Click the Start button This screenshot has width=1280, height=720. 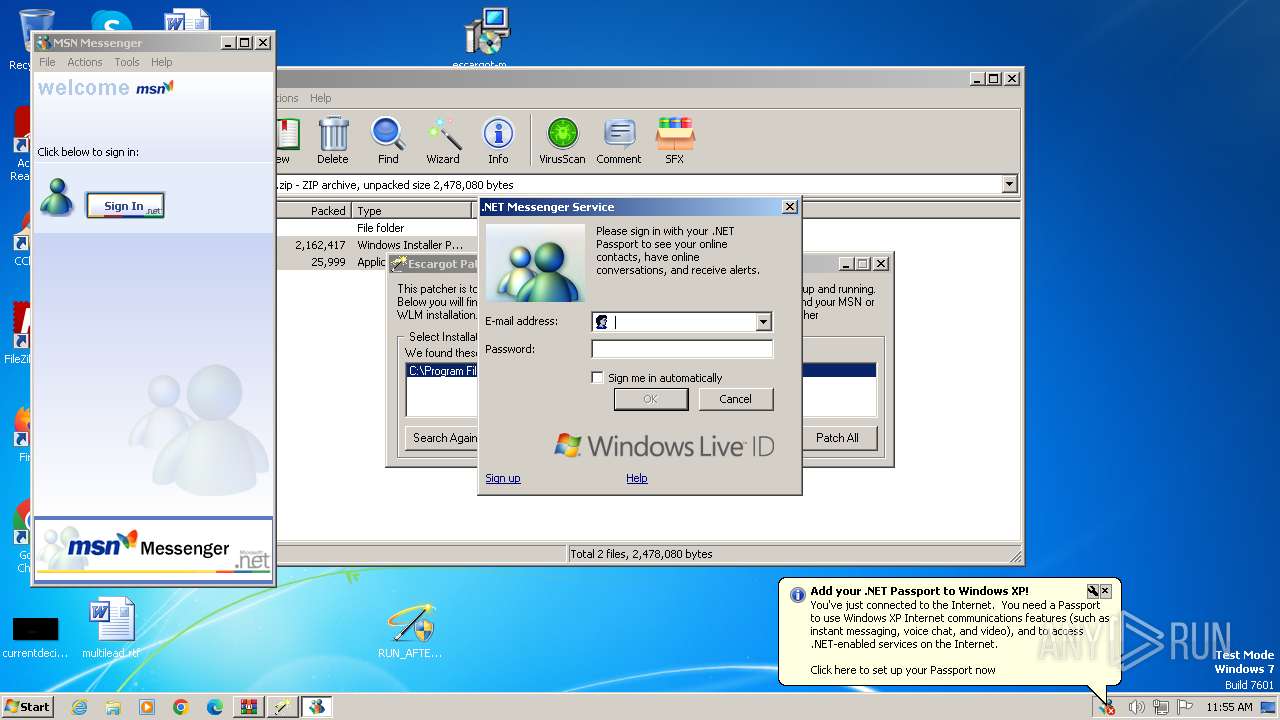tap(28, 707)
